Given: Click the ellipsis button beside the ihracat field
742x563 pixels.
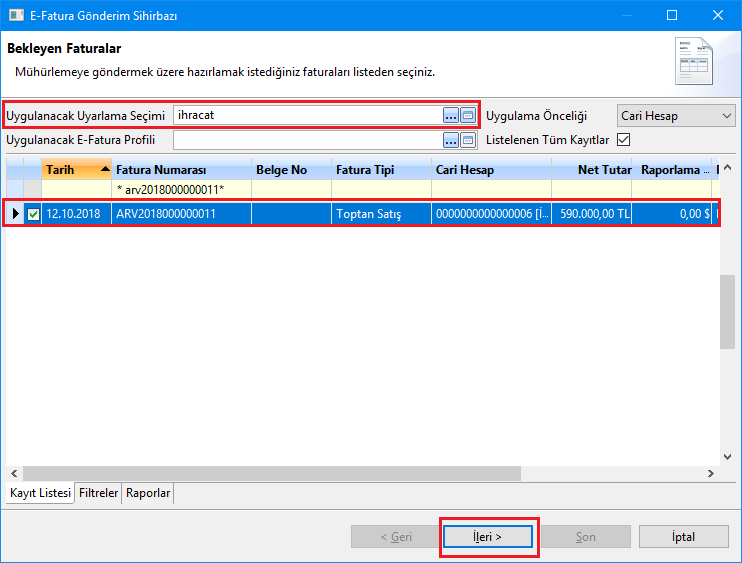Looking at the screenshot, I should coord(450,115).
